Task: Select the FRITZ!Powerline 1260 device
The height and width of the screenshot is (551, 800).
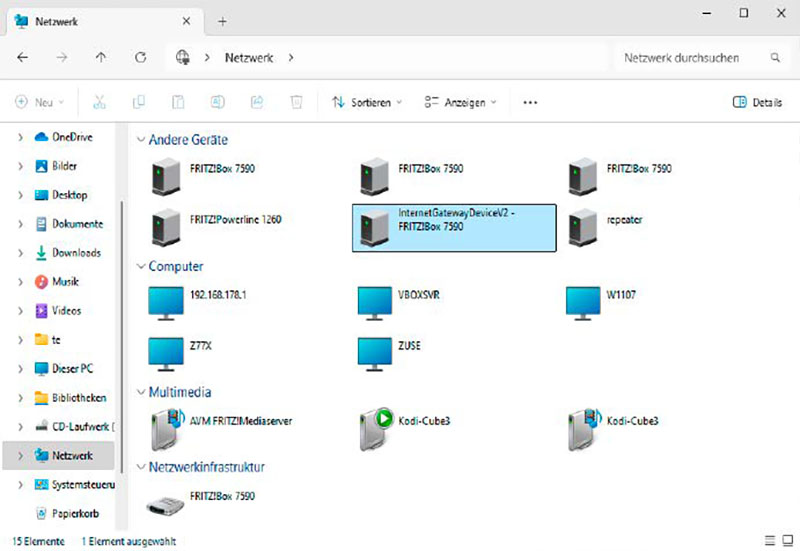Action: tap(217, 227)
